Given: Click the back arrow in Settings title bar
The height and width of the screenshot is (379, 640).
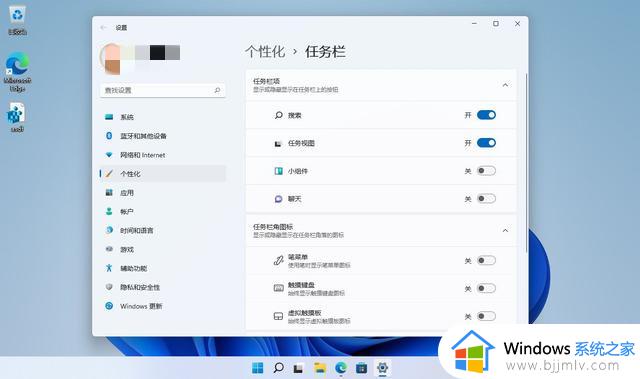Looking at the screenshot, I should [103, 27].
